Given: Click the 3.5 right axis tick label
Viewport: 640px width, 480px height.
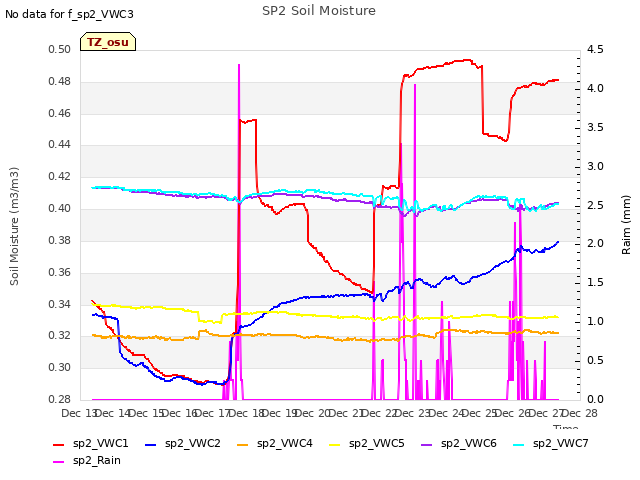Looking at the screenshot, I should [595, 127].
